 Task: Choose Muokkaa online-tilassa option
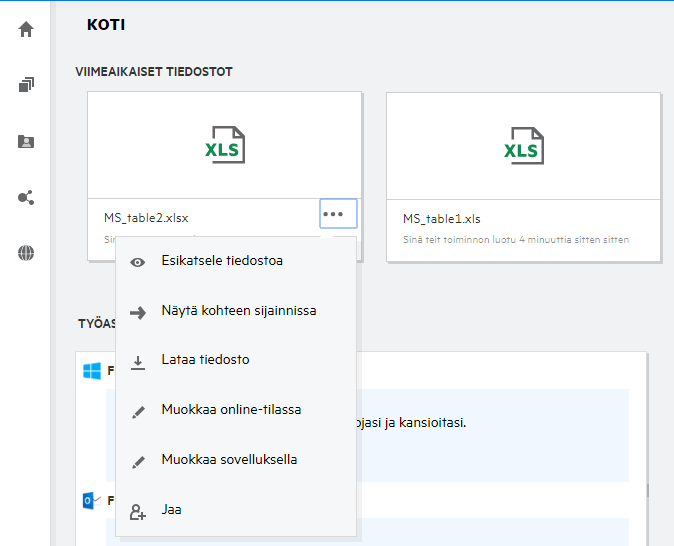[231, 409]
